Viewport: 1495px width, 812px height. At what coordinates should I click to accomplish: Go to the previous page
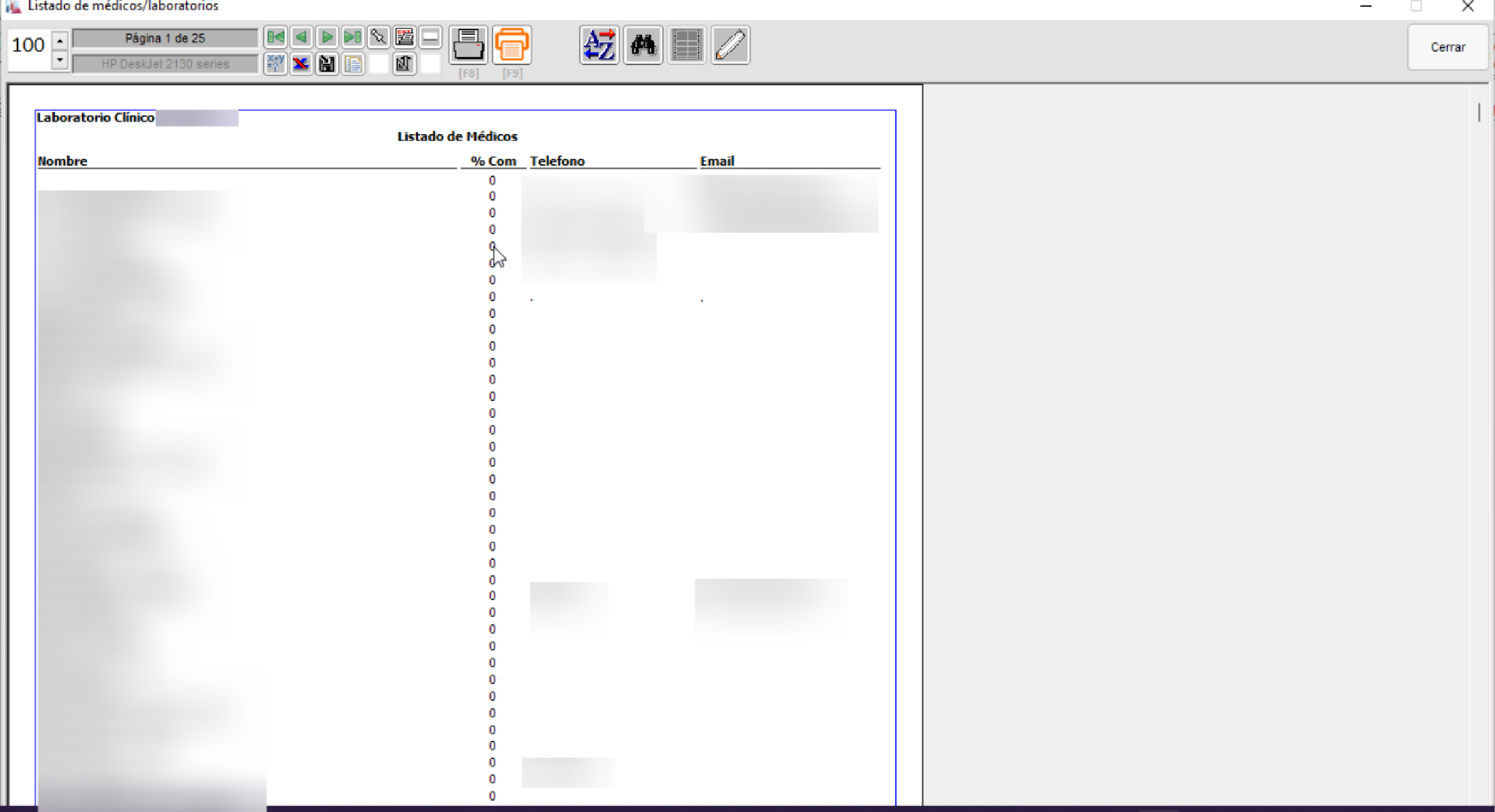pyautogui.click(x=302, y=38)
